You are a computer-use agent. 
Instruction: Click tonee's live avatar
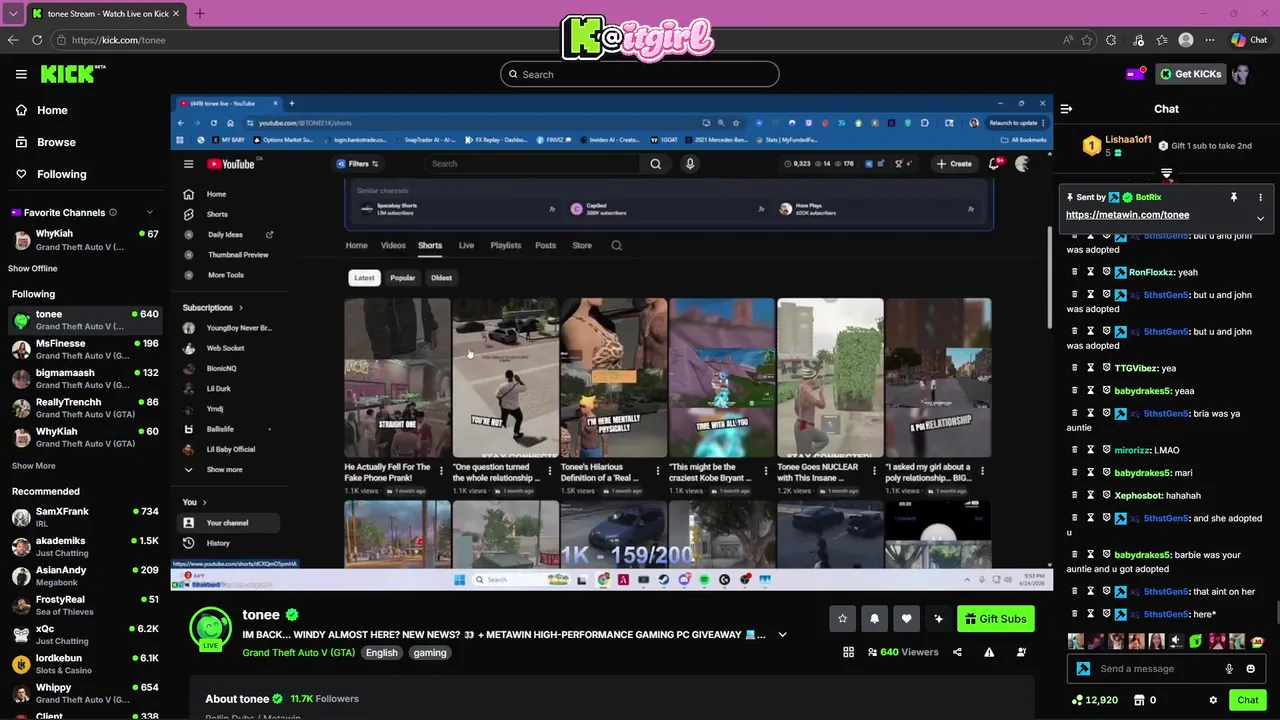pyautogui.click(x=211, y=629)
